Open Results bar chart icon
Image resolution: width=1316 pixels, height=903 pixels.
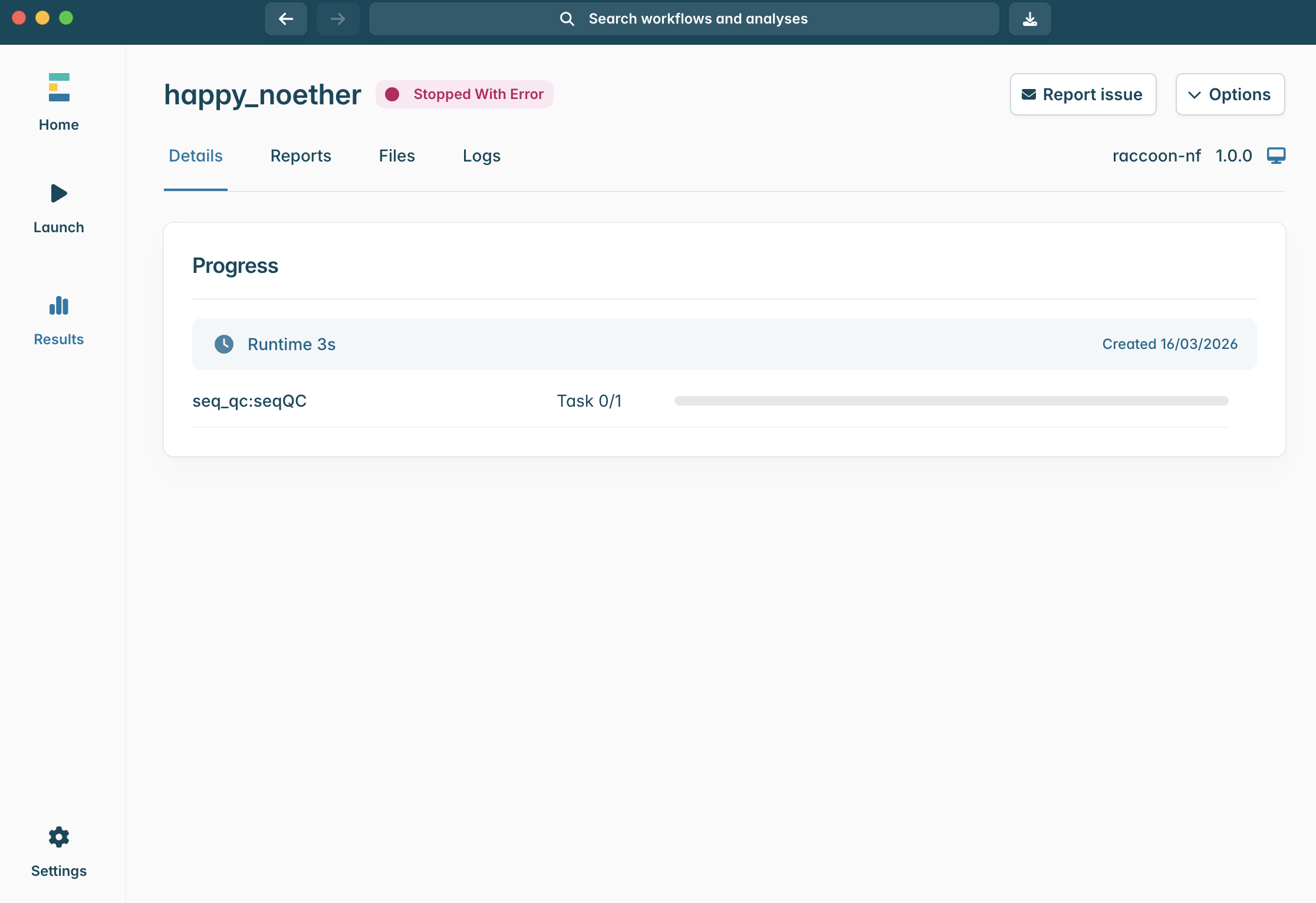point(59,305)
